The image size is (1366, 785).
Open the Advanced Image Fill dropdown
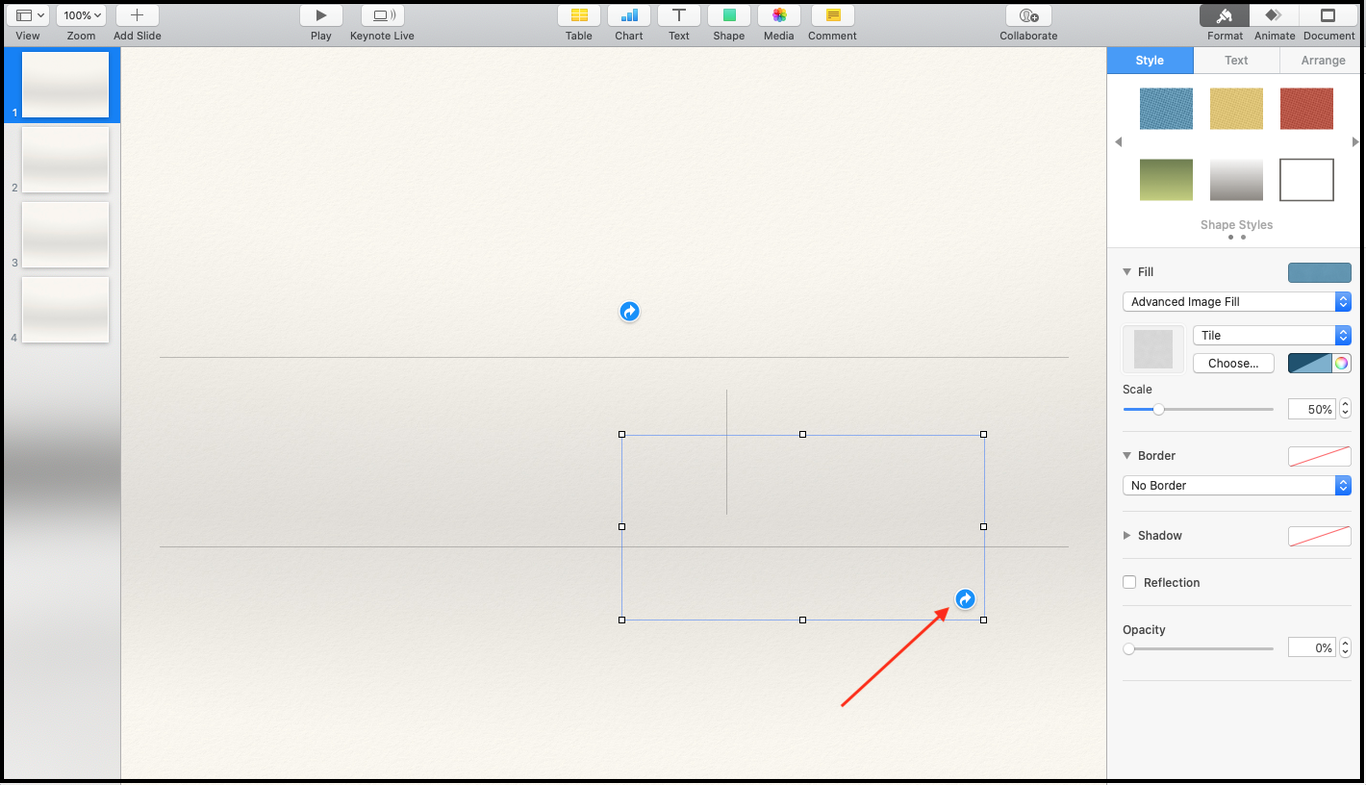[x=1236, y=302]
